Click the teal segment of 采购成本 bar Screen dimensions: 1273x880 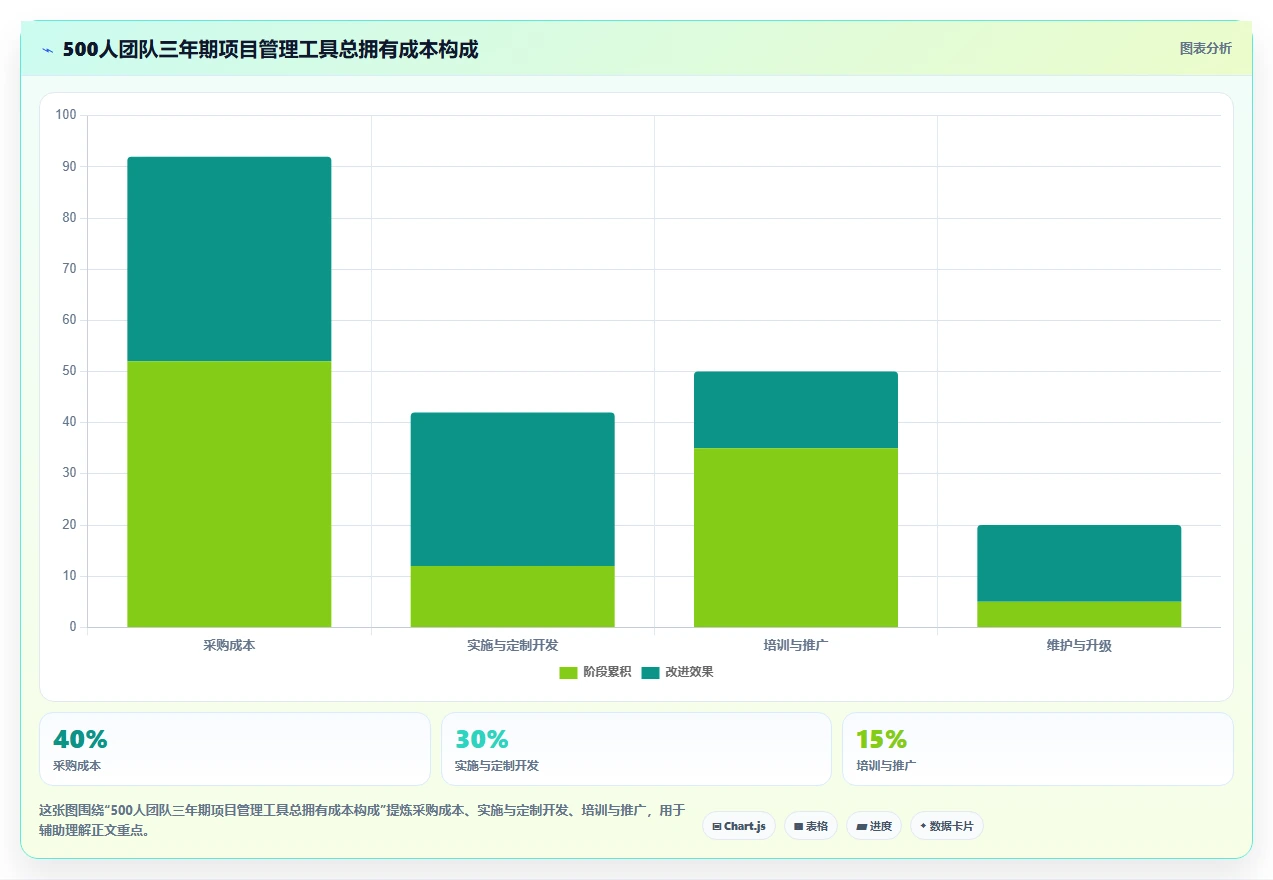(x=229, y=259)
